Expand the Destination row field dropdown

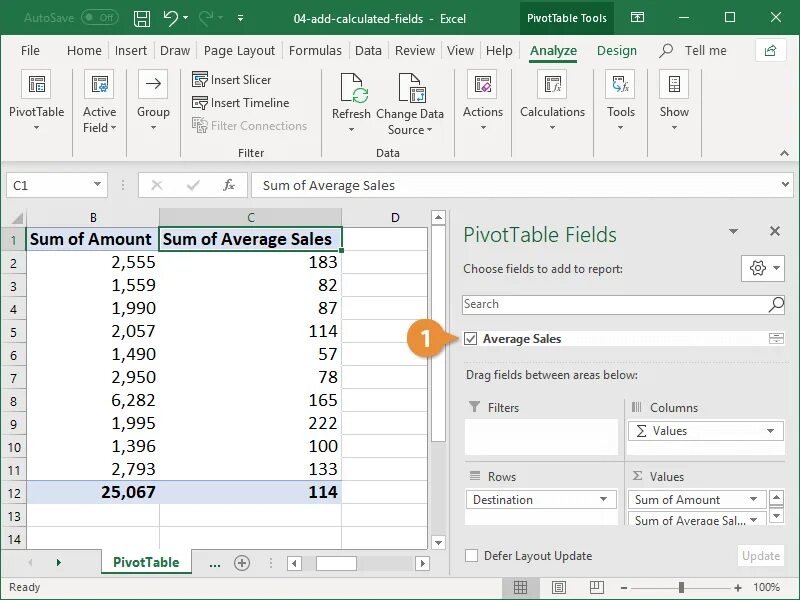point(604,500)
